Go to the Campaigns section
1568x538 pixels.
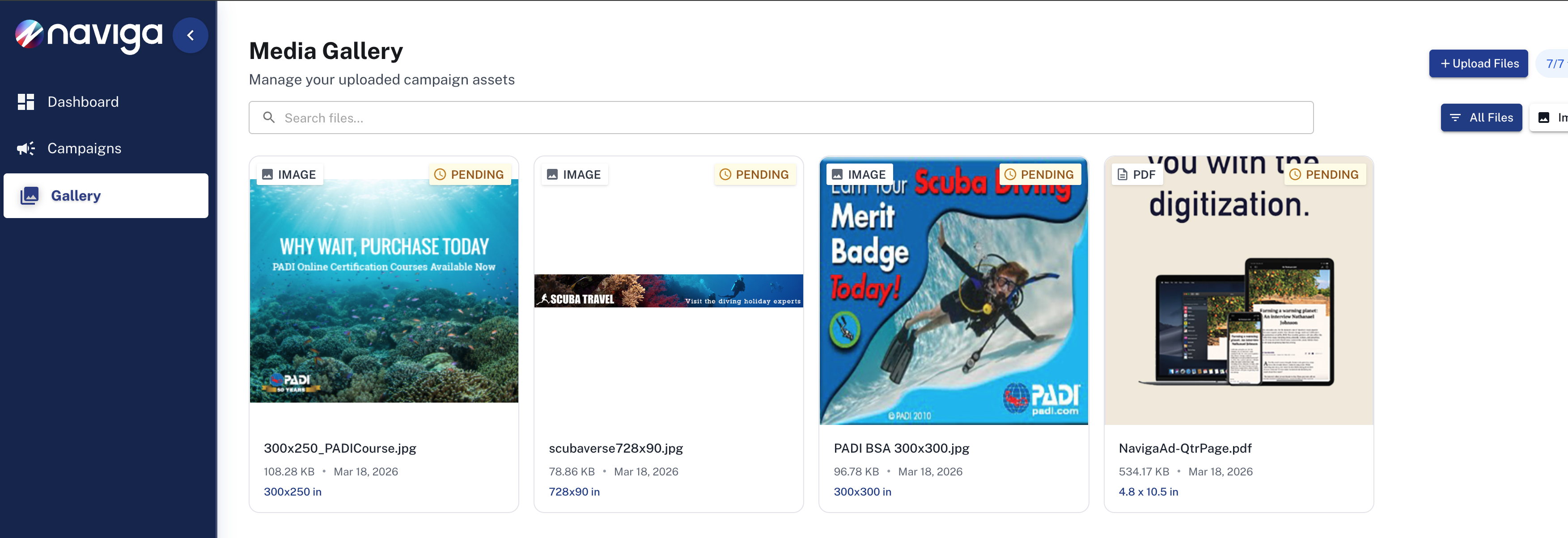pyautogui.click(x=84, y=148)
